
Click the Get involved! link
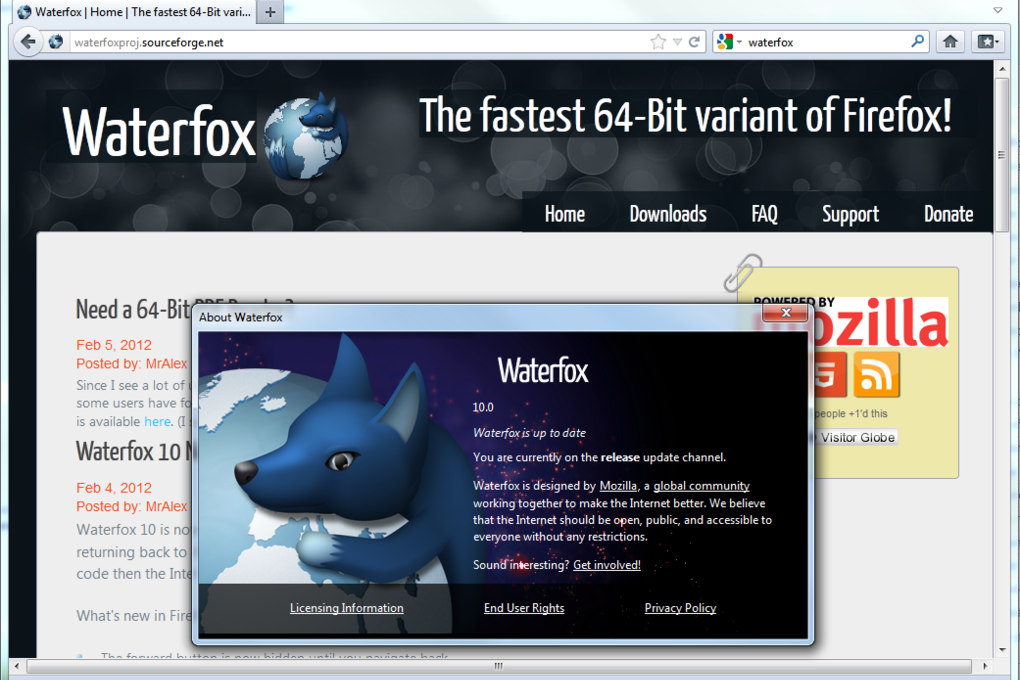607,565
